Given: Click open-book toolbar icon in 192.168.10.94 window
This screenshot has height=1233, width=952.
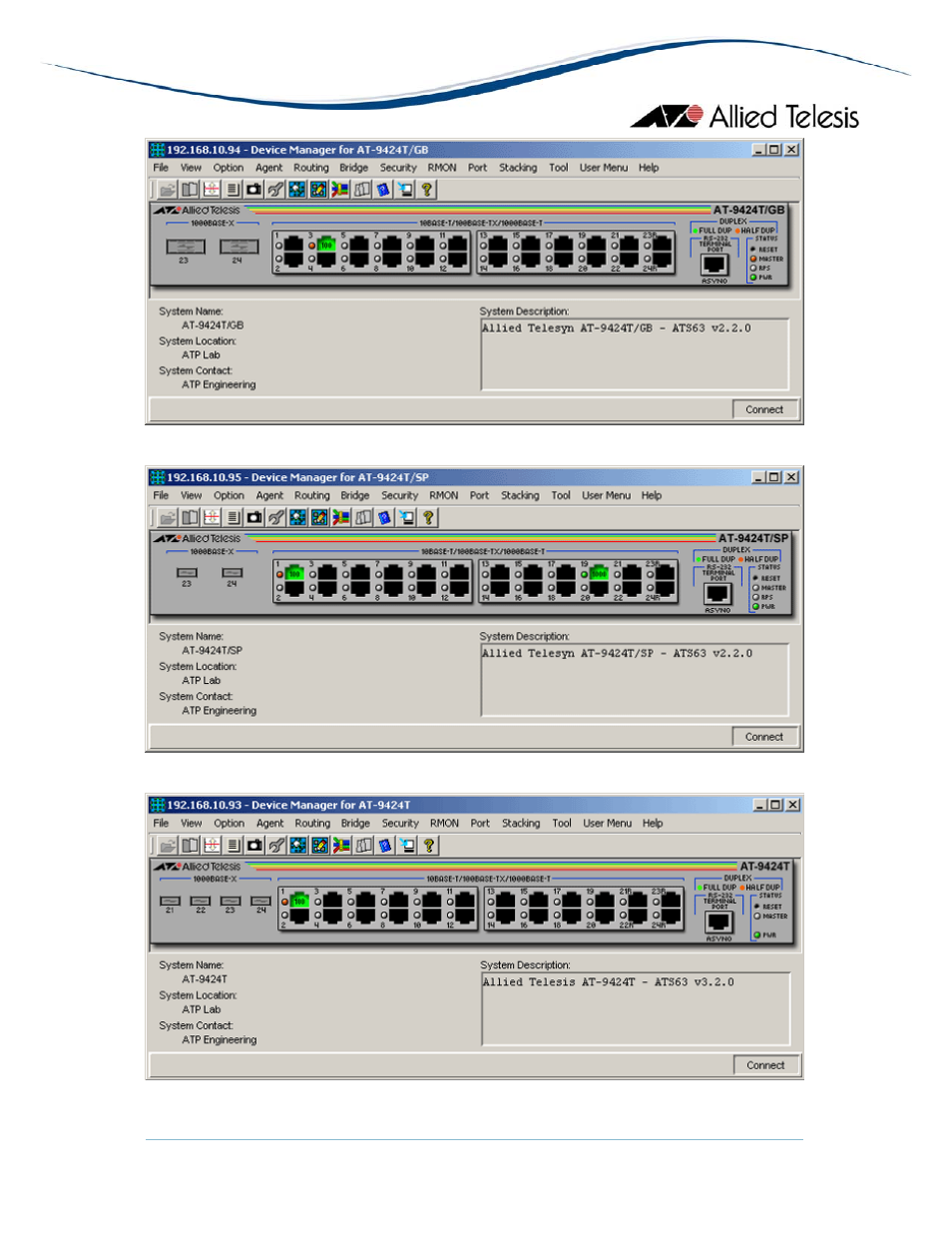Looking at the screenshot, I should (x=189, y=190).
